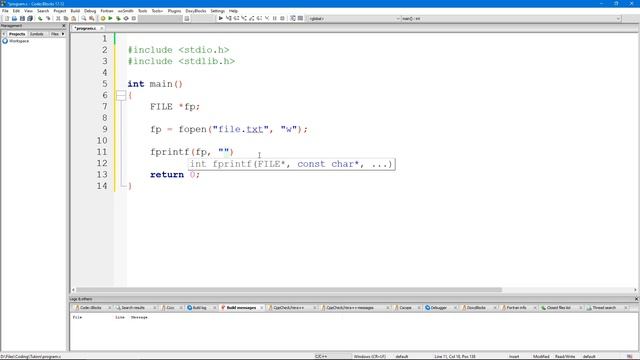Switch to the Symbols tab

tap(37, 34)
